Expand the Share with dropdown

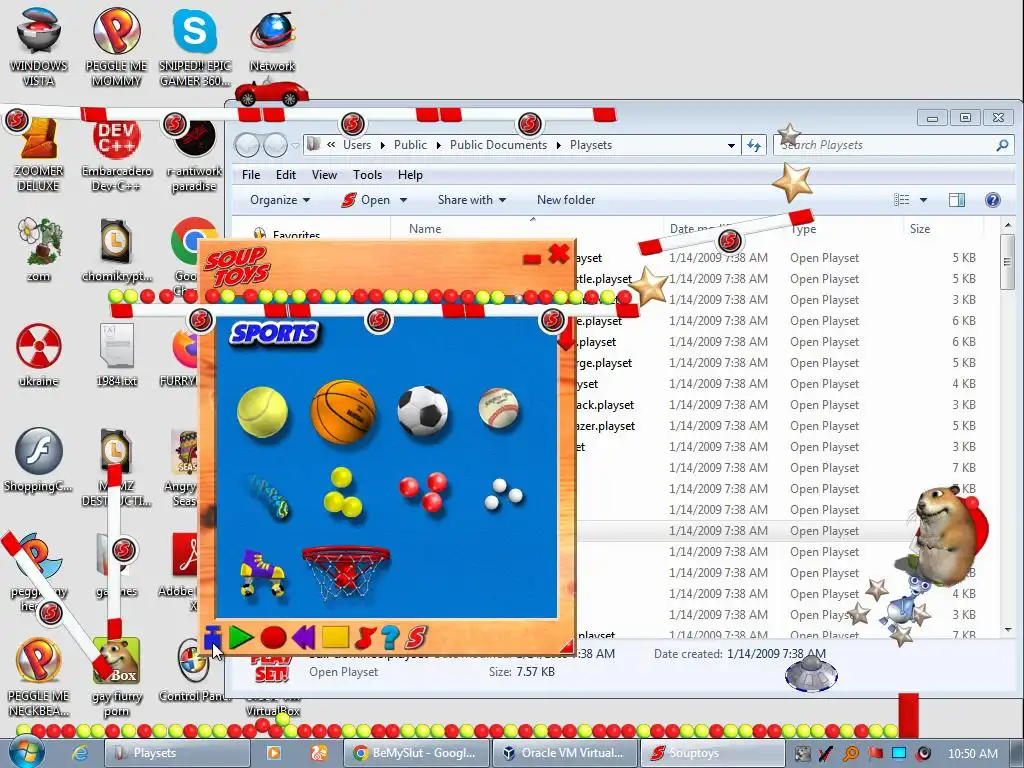coord(472,200)
